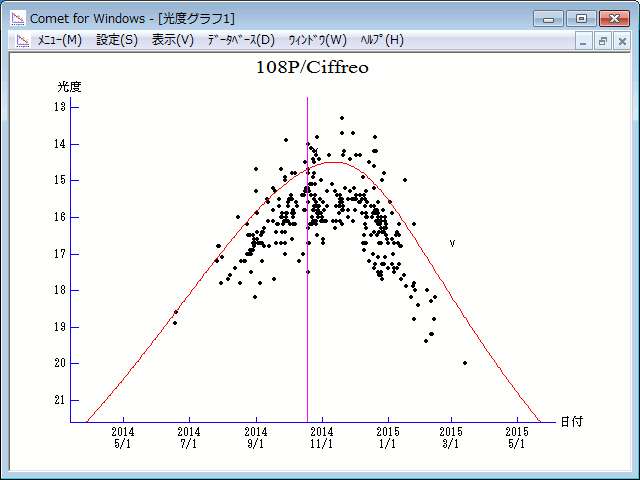Open the 表示(V) view menu
The height and width of the screenshot is (480, 640).
pyautogui.click(x=173, y=40)
